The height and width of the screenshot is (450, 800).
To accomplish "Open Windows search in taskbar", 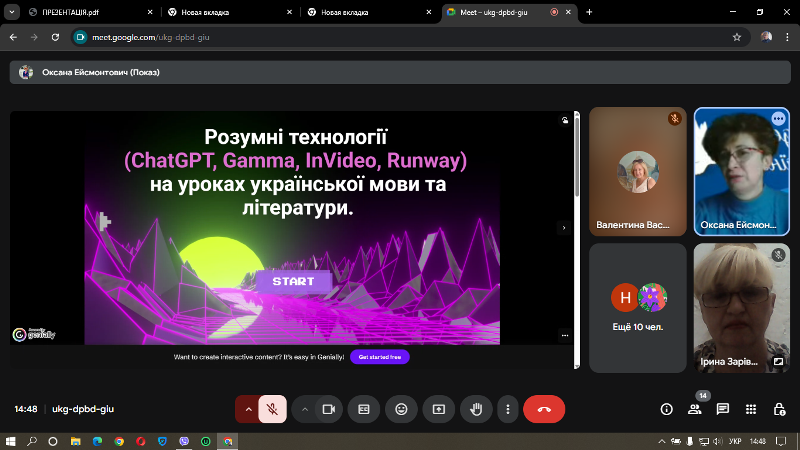I will click(x=32, y=441).
